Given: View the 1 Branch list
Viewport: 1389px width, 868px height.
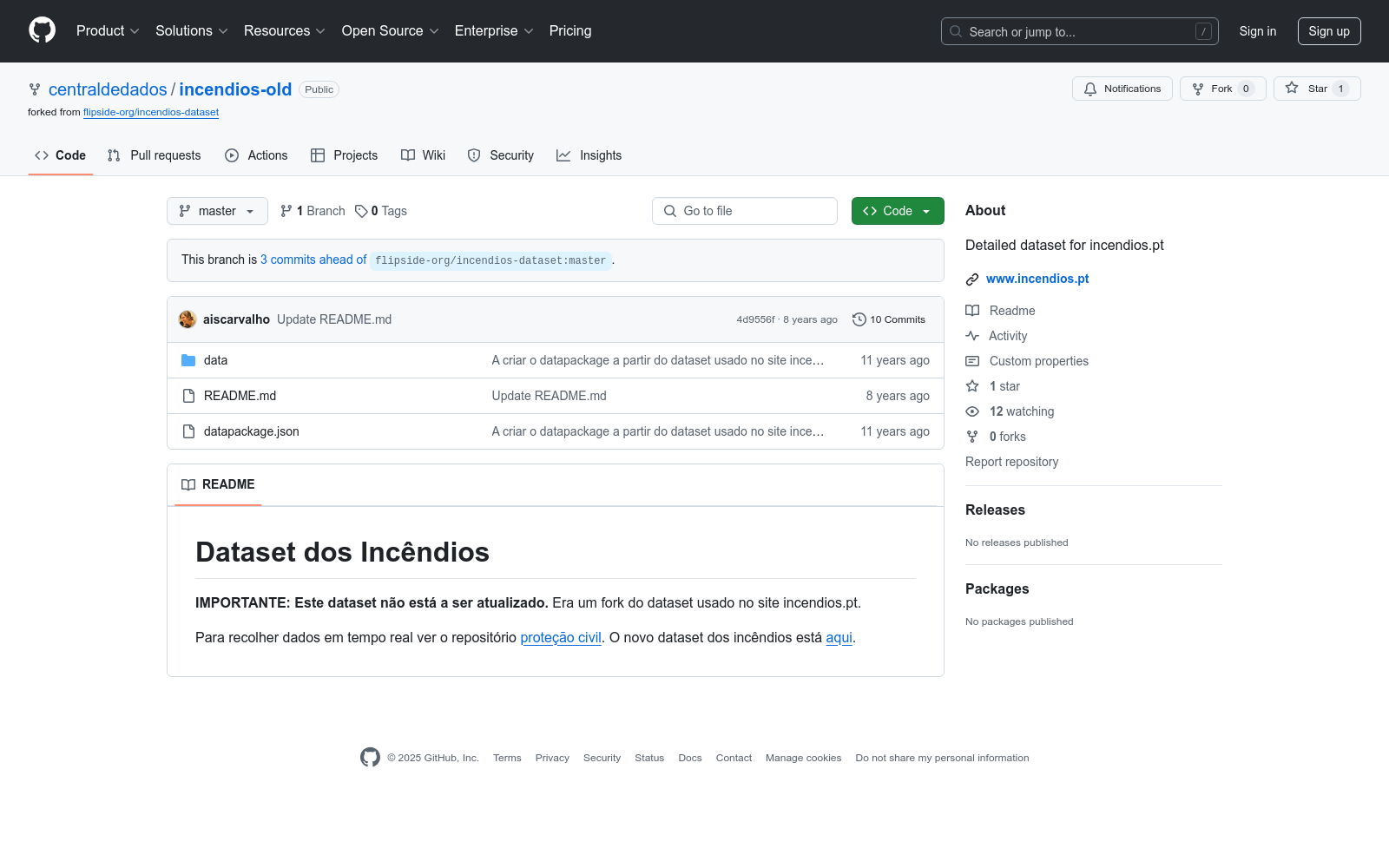Looking at the screenshot, I should [313, 211].
